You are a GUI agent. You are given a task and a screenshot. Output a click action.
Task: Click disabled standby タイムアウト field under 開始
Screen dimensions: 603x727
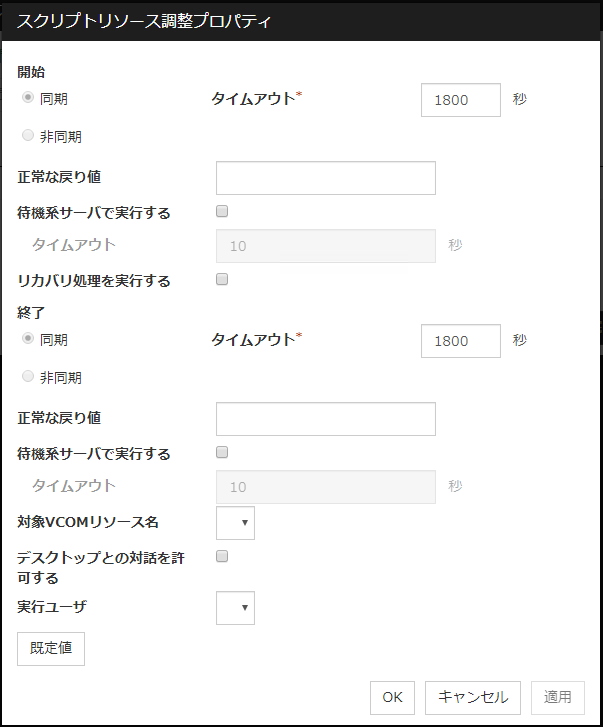325,246
